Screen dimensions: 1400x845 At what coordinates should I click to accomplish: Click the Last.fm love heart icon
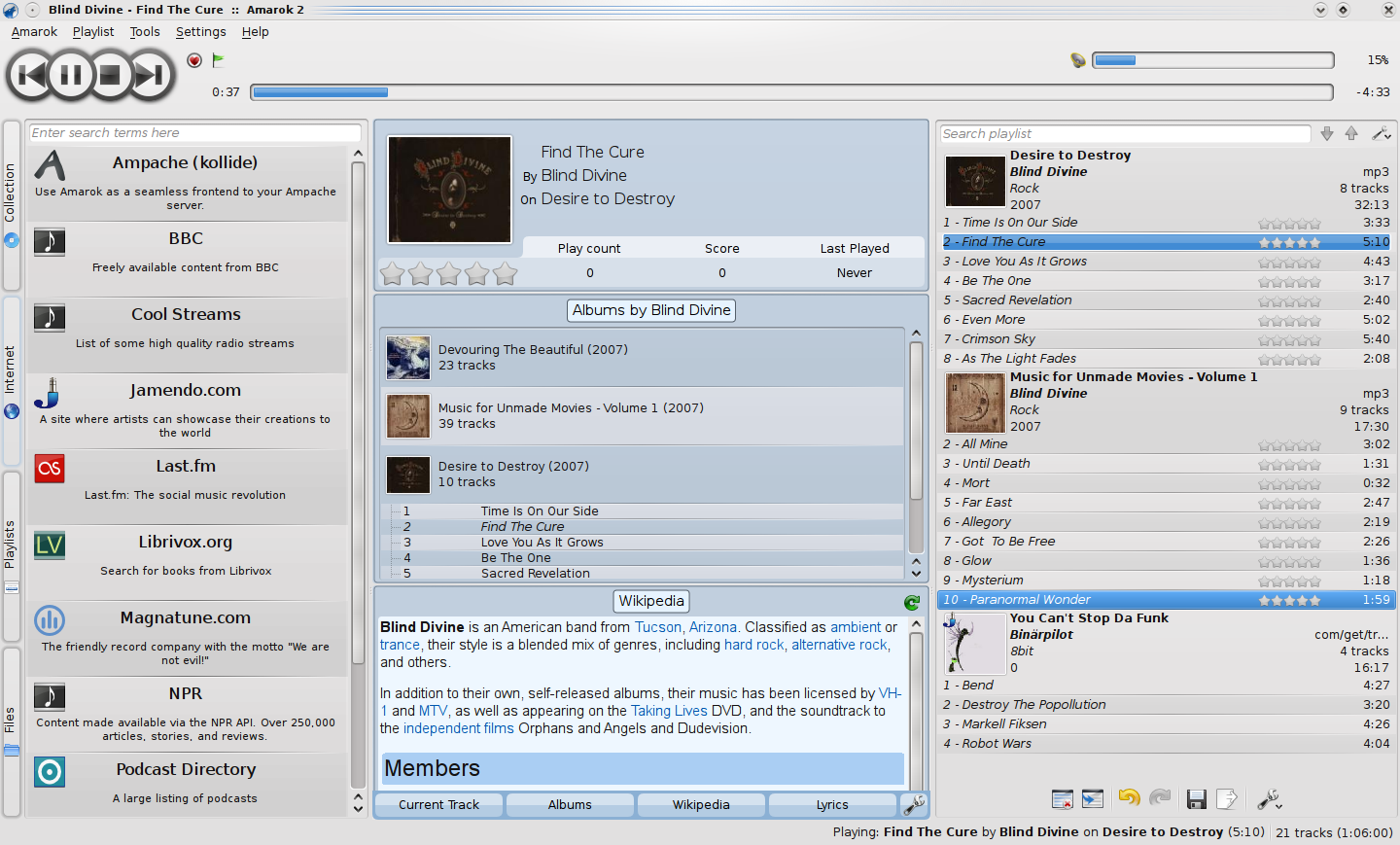[x=194, y=60]
